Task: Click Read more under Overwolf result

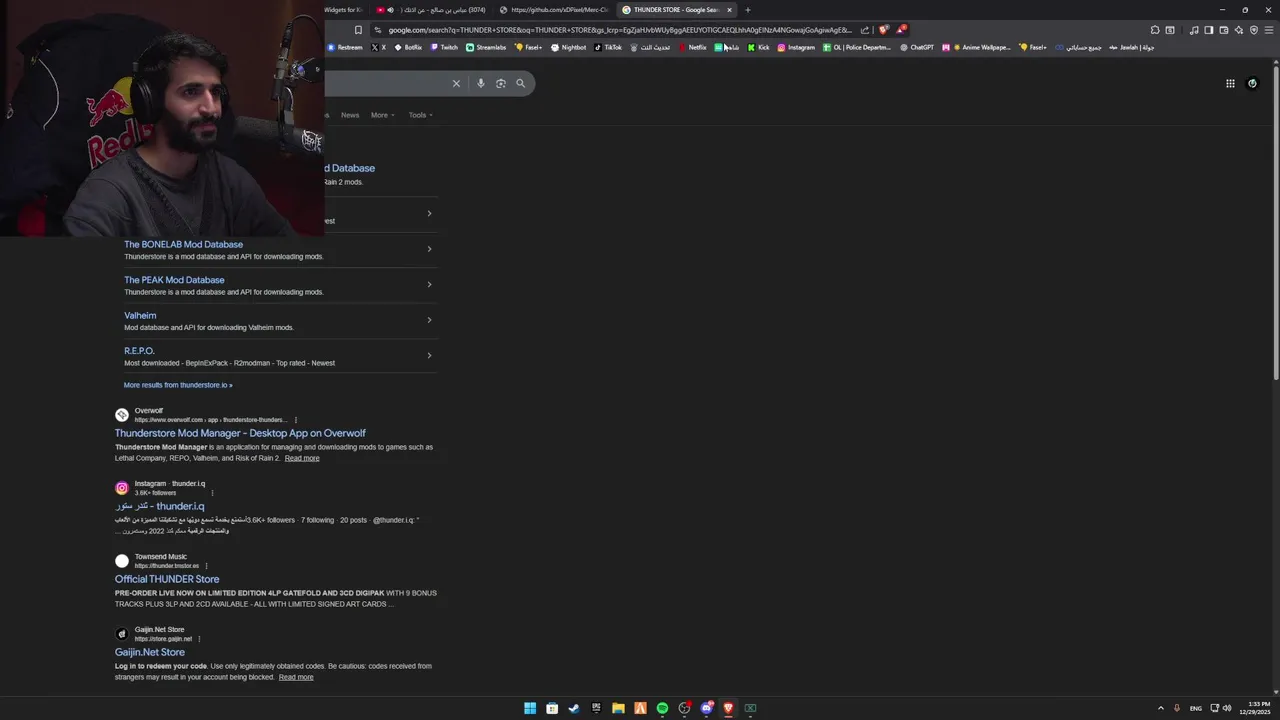Action: pyautogui.click(x=302, y=458)
